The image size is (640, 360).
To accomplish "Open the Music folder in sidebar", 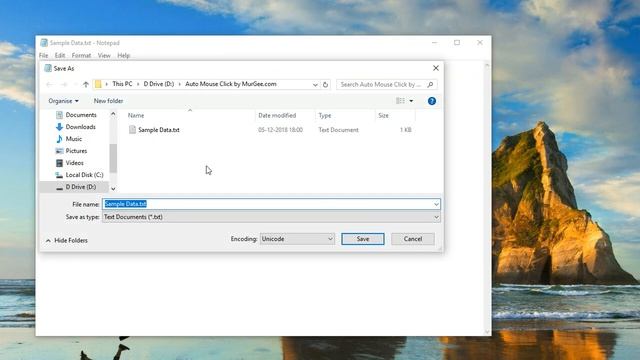I will (73, 139).
